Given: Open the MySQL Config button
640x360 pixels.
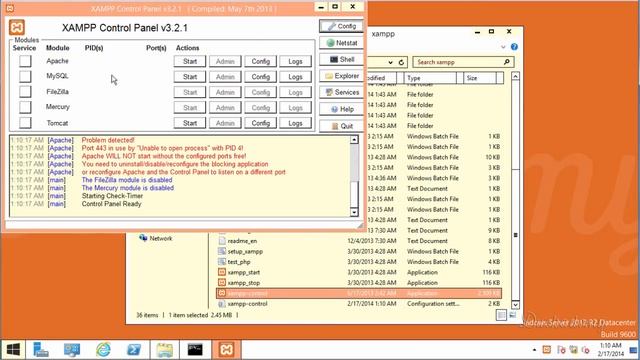Looking at the screenshot, I should tap(260, 77).
